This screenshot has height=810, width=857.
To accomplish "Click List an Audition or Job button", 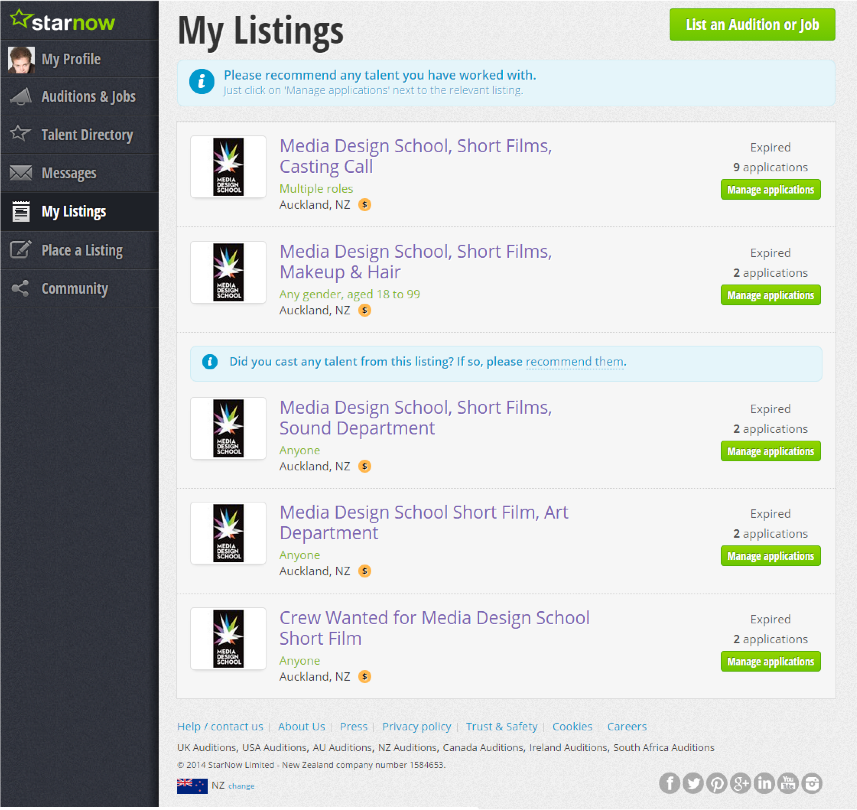I will pos(753,25).
